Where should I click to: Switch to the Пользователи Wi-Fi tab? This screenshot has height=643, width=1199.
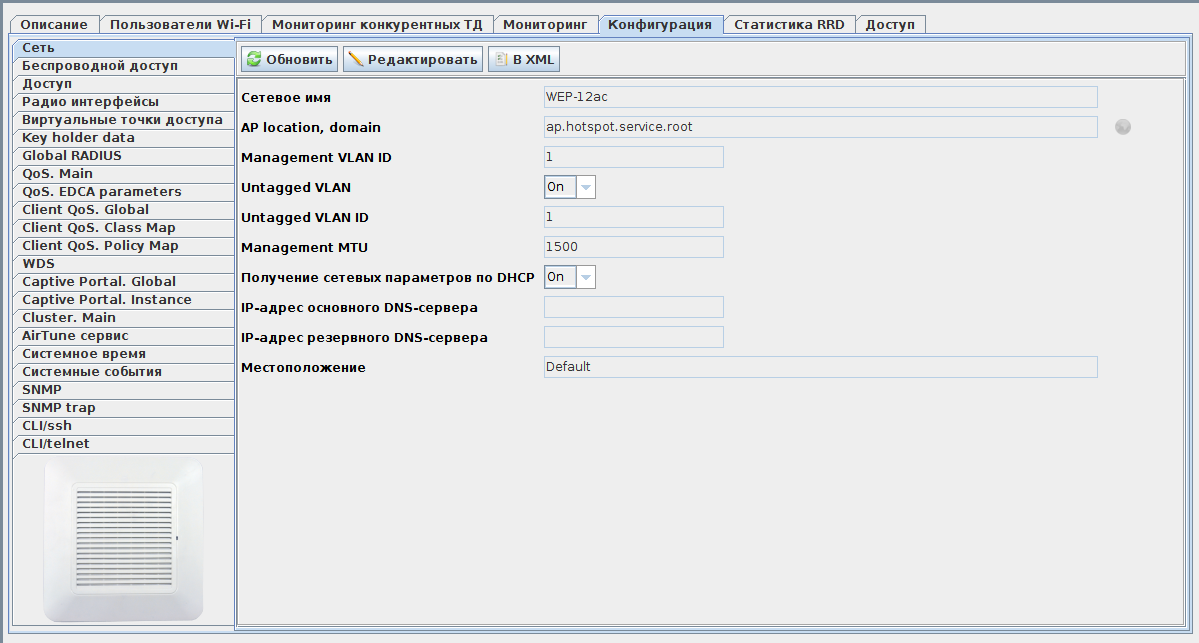(180, 24)
